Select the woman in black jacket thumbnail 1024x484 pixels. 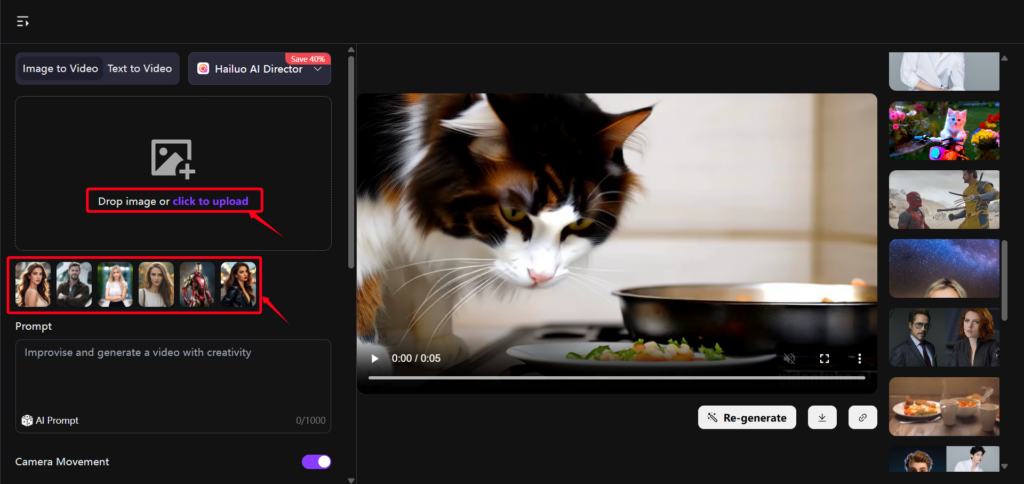(238, 285)
